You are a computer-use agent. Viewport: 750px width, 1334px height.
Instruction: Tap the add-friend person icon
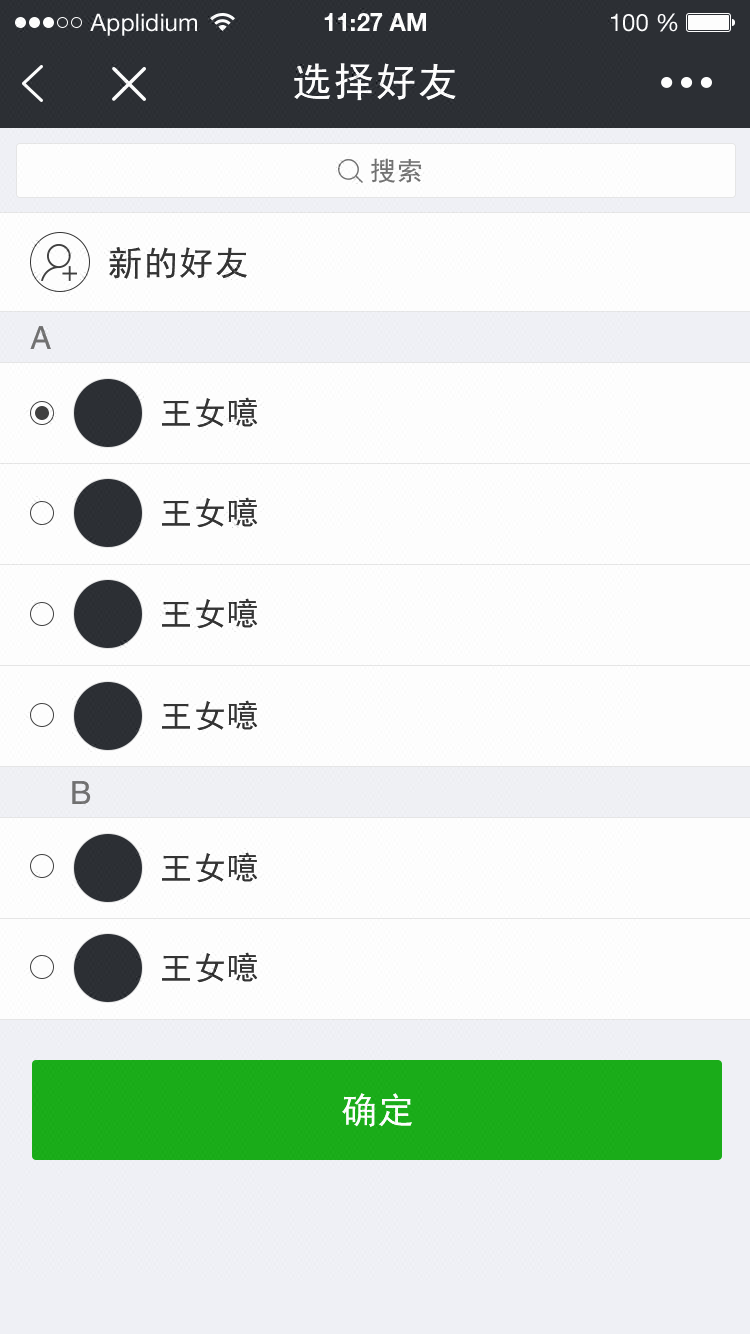pyautogui.click(x=60, y=262)
